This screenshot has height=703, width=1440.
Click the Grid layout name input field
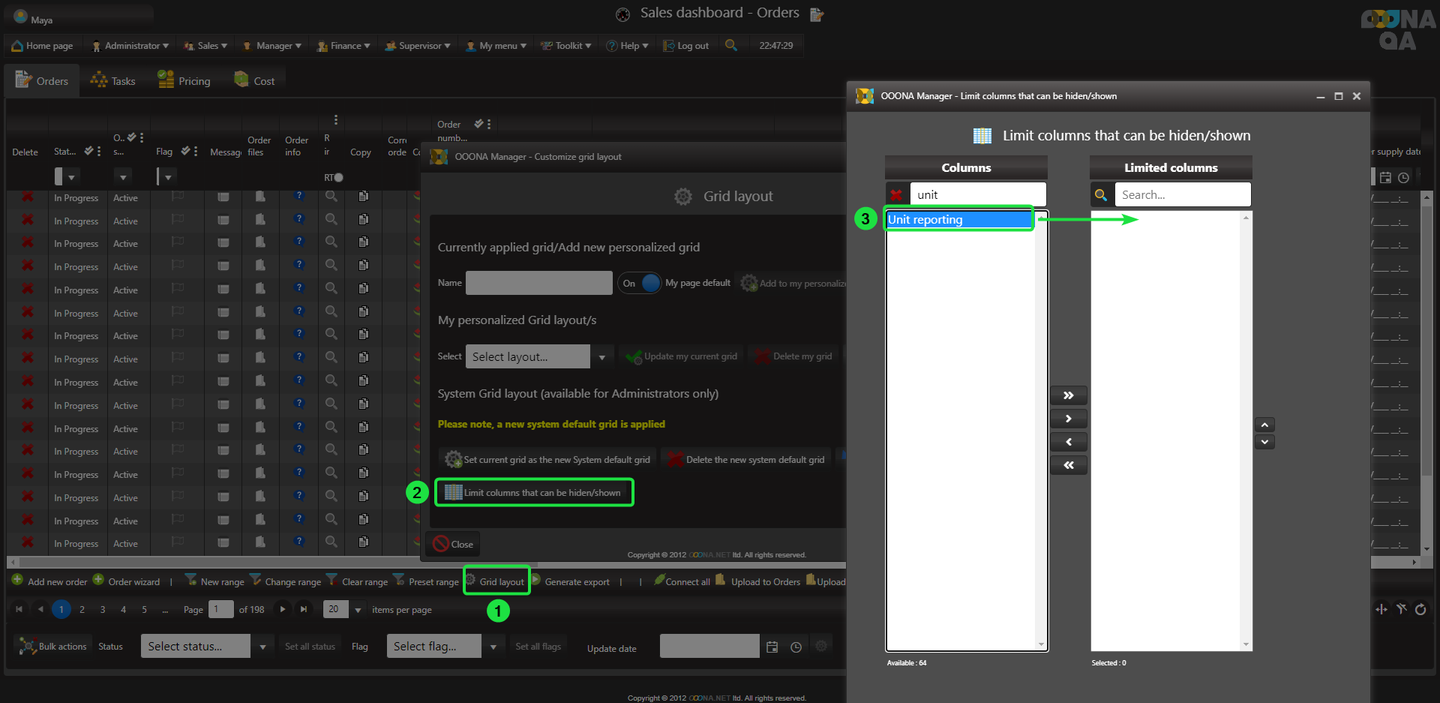[x=539, y=283]
